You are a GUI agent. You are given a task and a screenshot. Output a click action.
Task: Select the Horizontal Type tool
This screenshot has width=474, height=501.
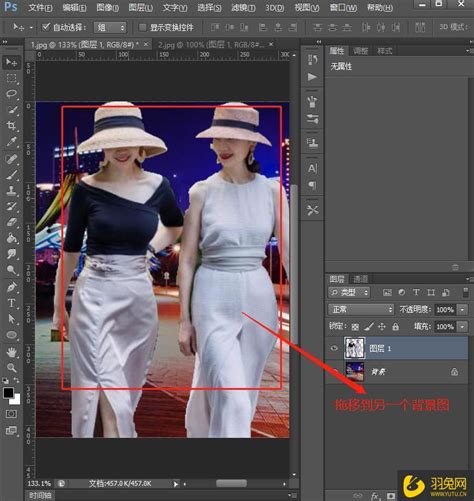12,303
